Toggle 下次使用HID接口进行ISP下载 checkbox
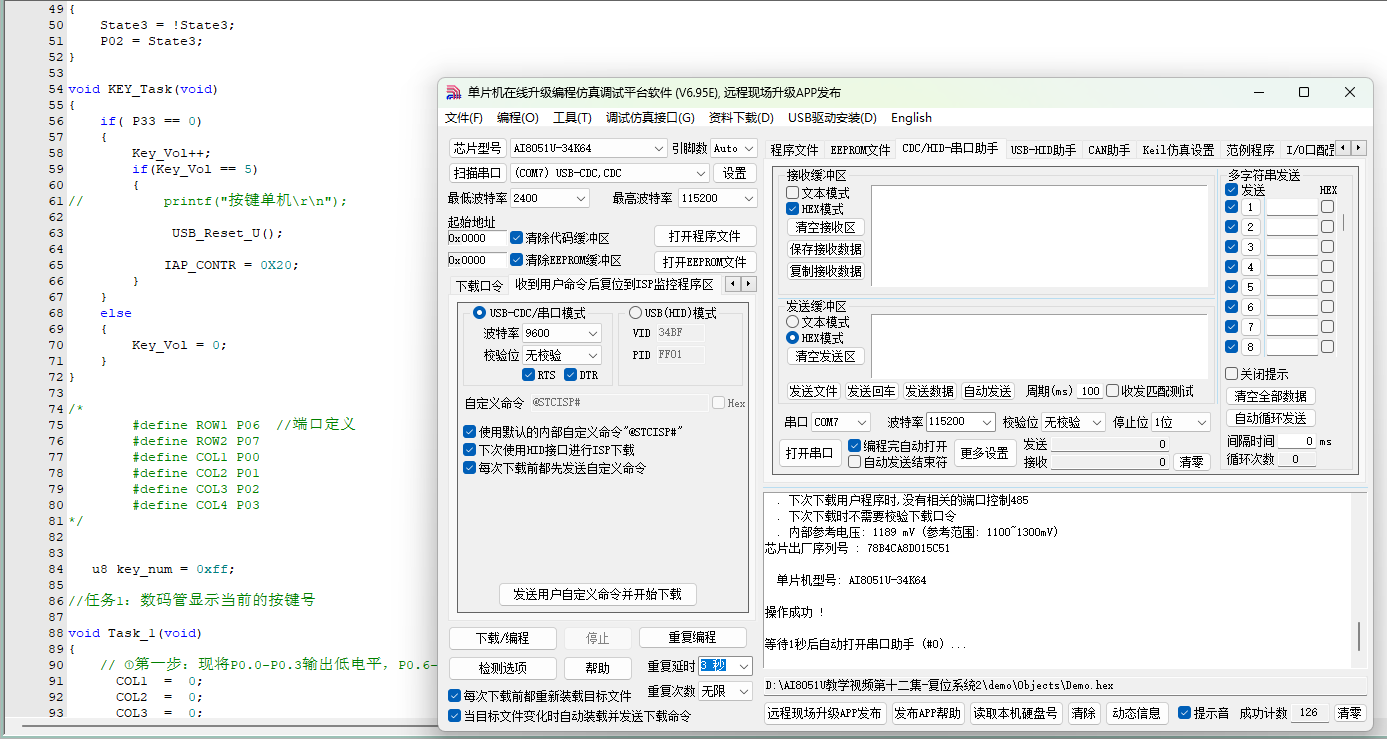The image size is (1387, 739). pyautogui.click(x=469, y=450)
